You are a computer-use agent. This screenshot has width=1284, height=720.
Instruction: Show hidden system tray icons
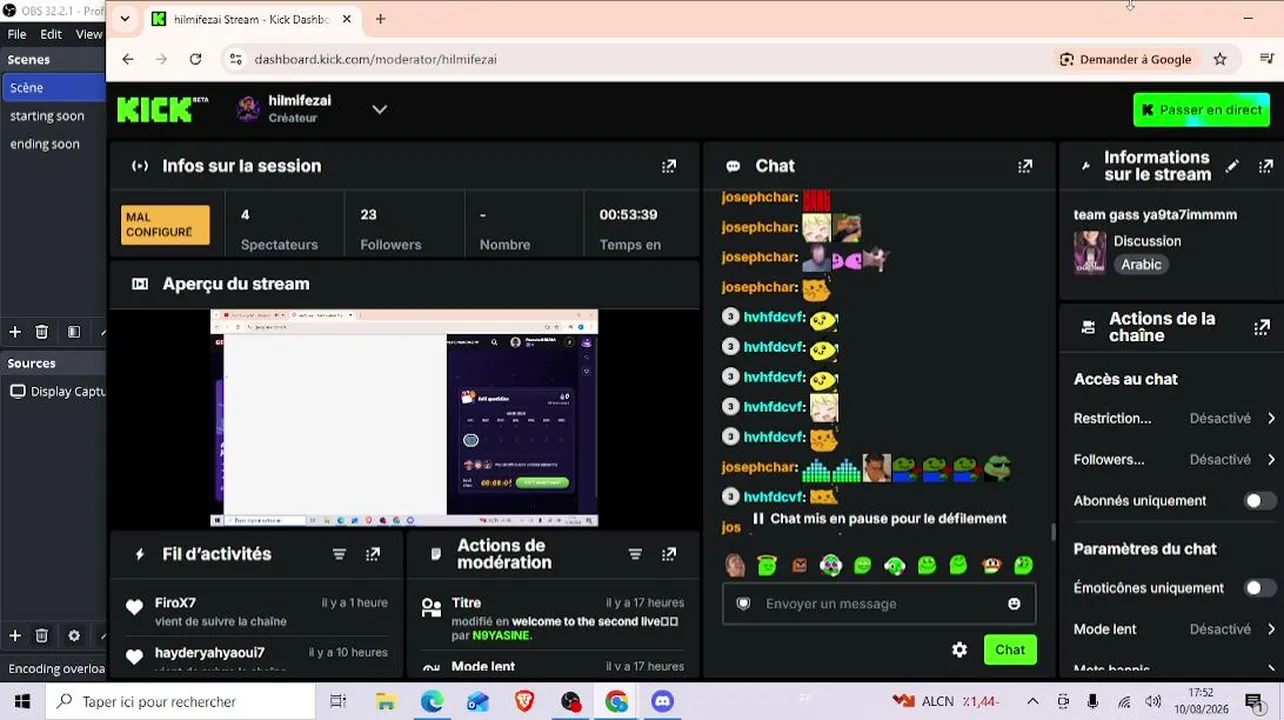click(x=1033, y=702)
